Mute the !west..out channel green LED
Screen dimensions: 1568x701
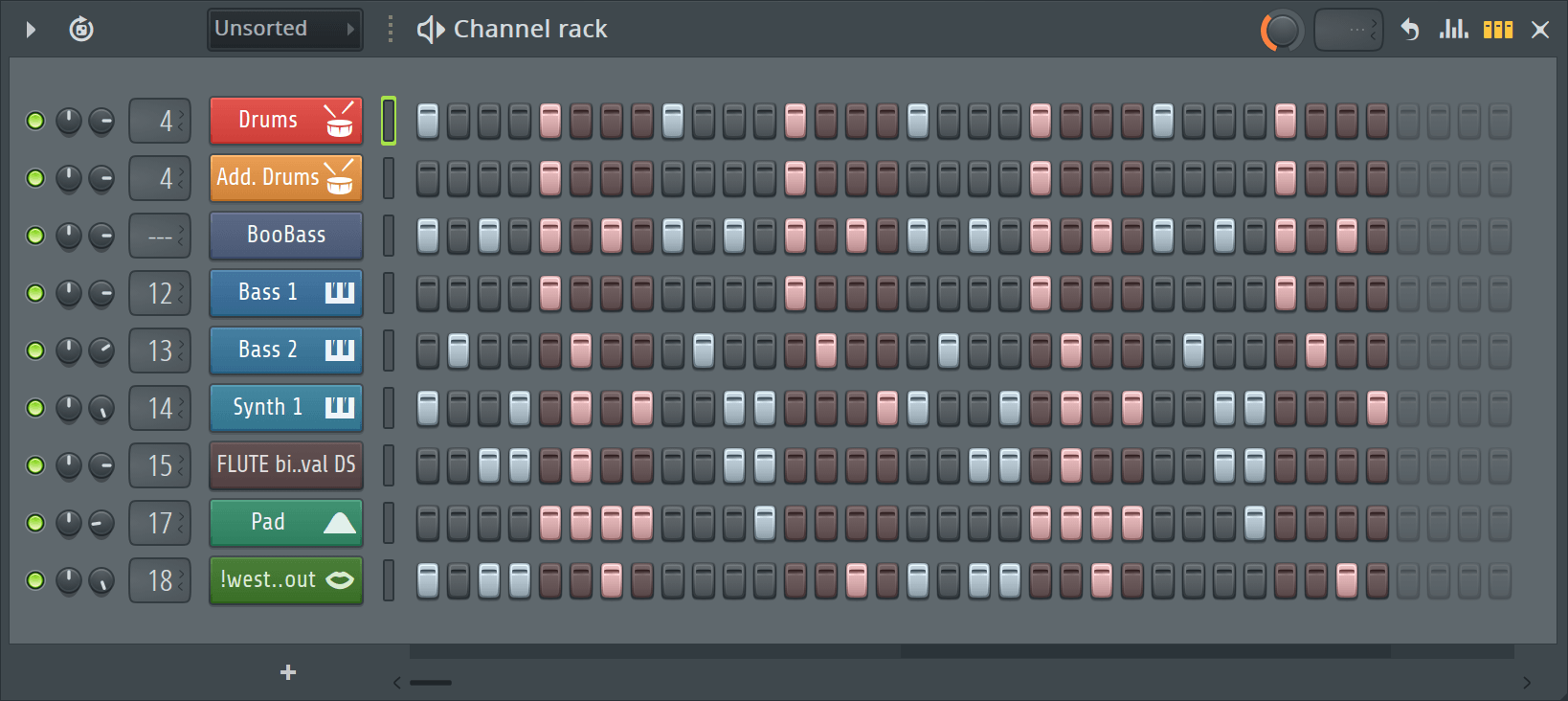pos(35,580)
